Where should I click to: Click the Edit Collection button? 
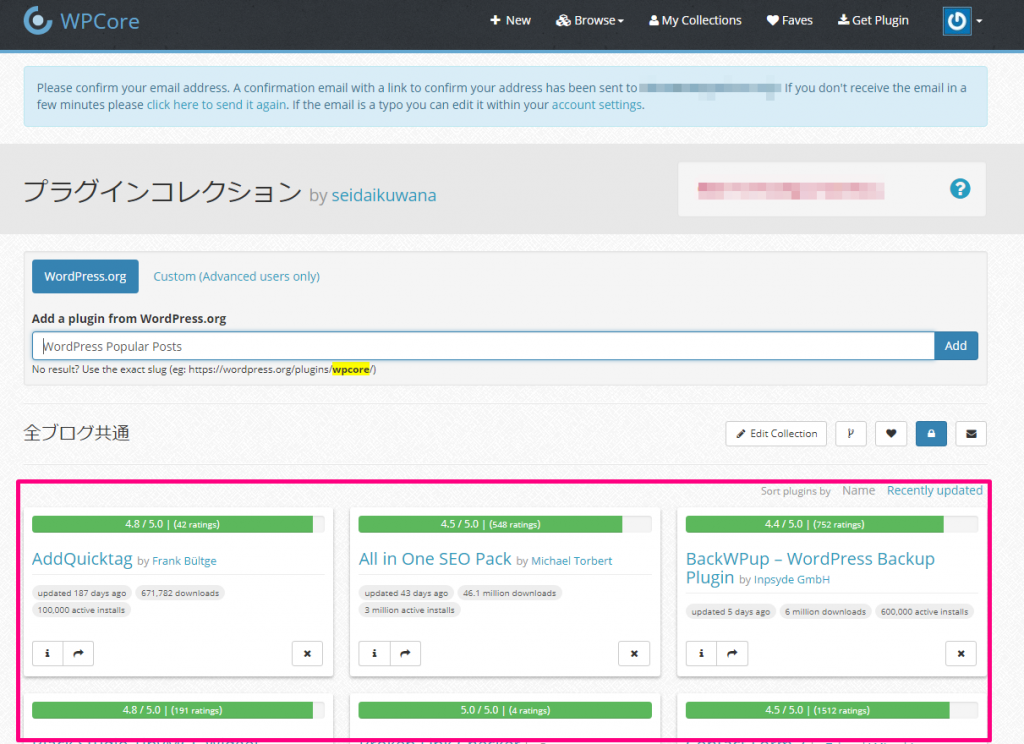tap(776, 434)
